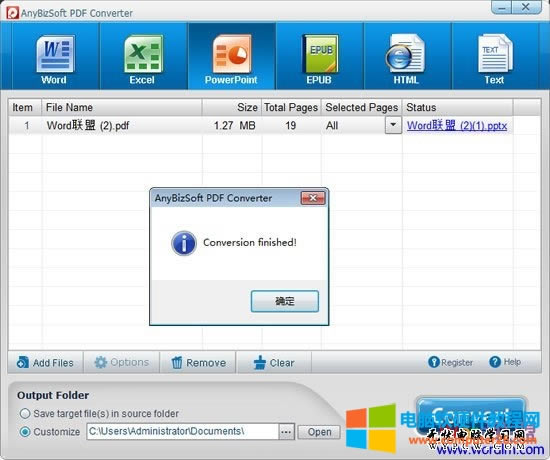Browse output folder with the ellipsis button
This screenshot has width=550, height=460.
[x=286, y=432]
